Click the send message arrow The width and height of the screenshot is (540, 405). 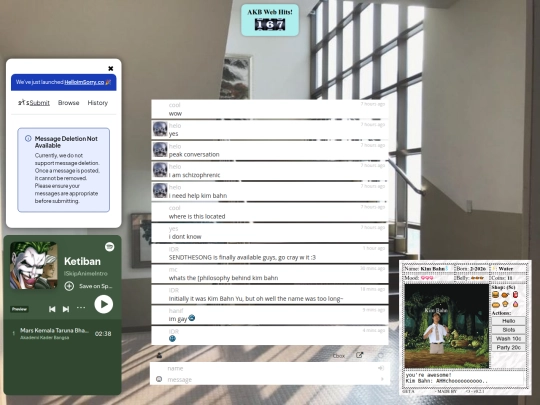pyautogui.click(x=382, y=379)
